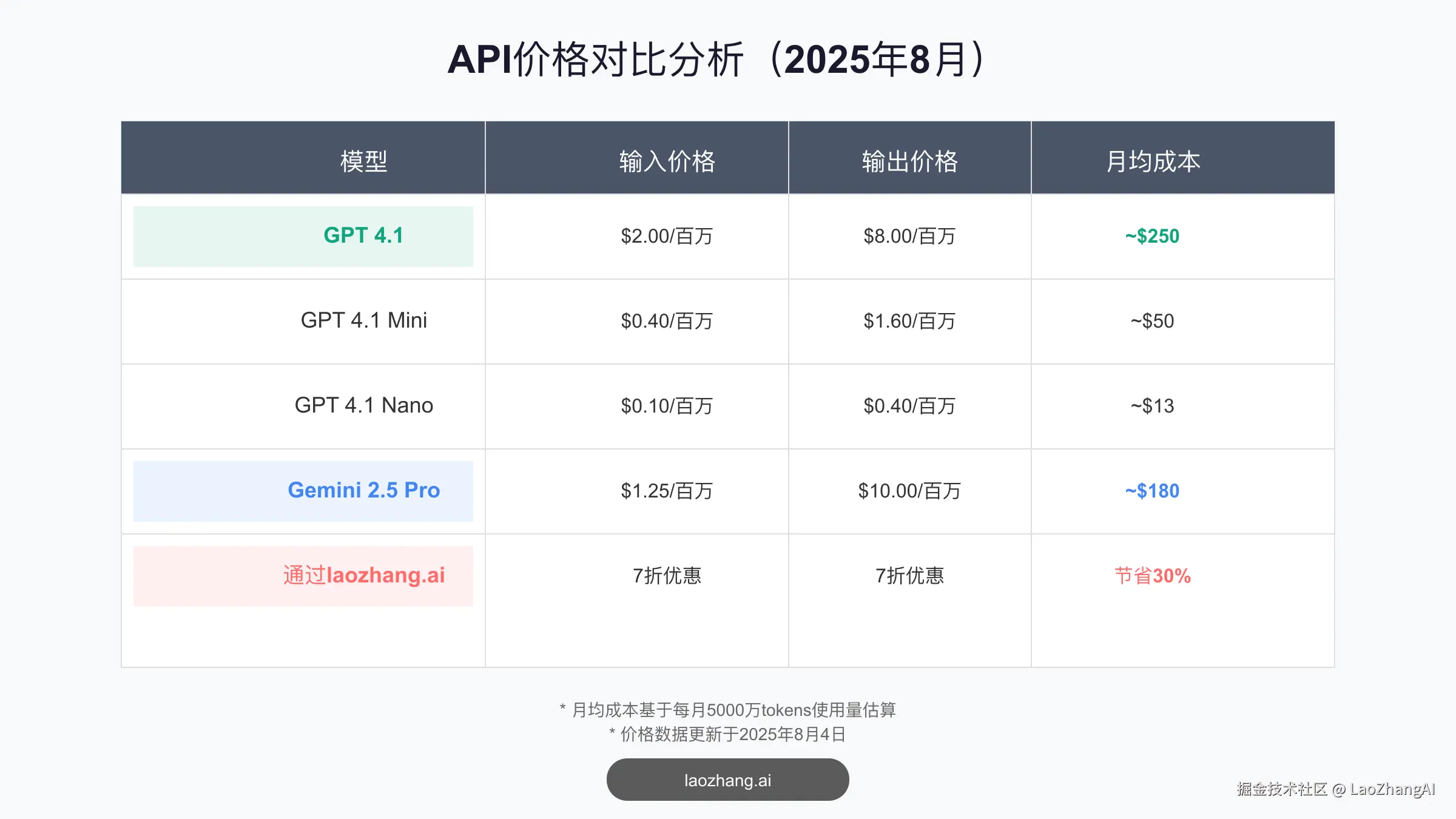This screenshot has height=819, width=1456.
Task: Select the GPT 4.1 Nano row label
Action: pyautogui.click(x=363, y=406)
